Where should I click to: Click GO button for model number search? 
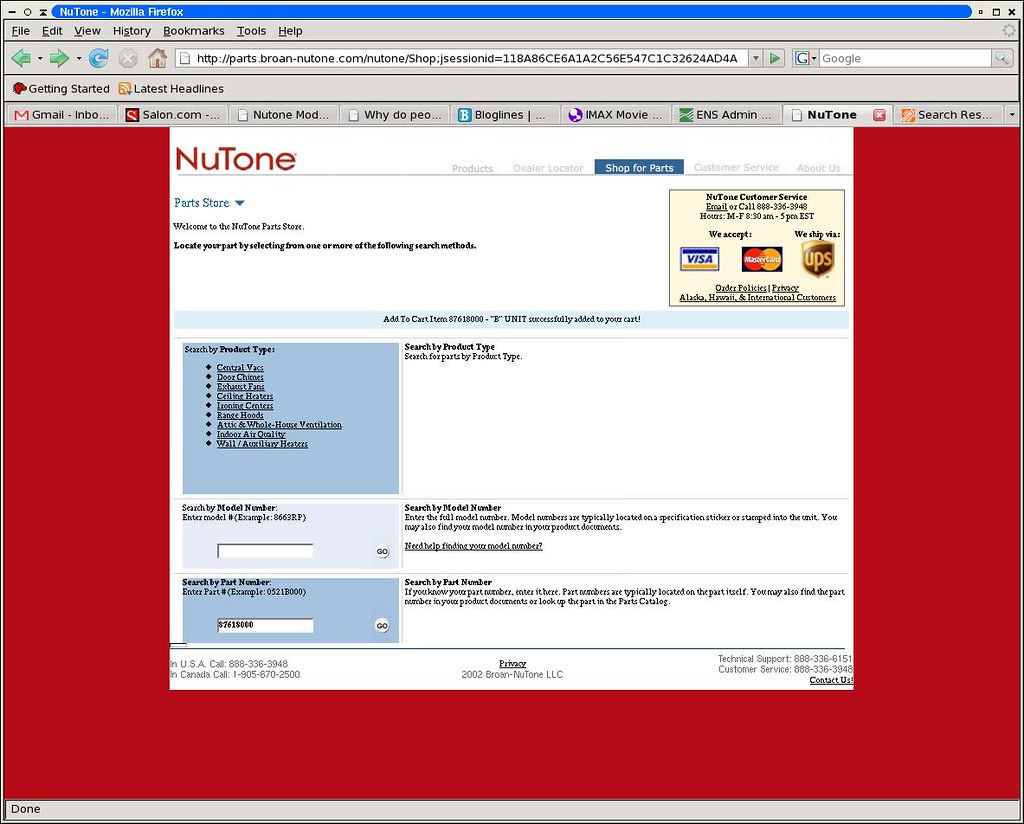[x=382, y=552]
